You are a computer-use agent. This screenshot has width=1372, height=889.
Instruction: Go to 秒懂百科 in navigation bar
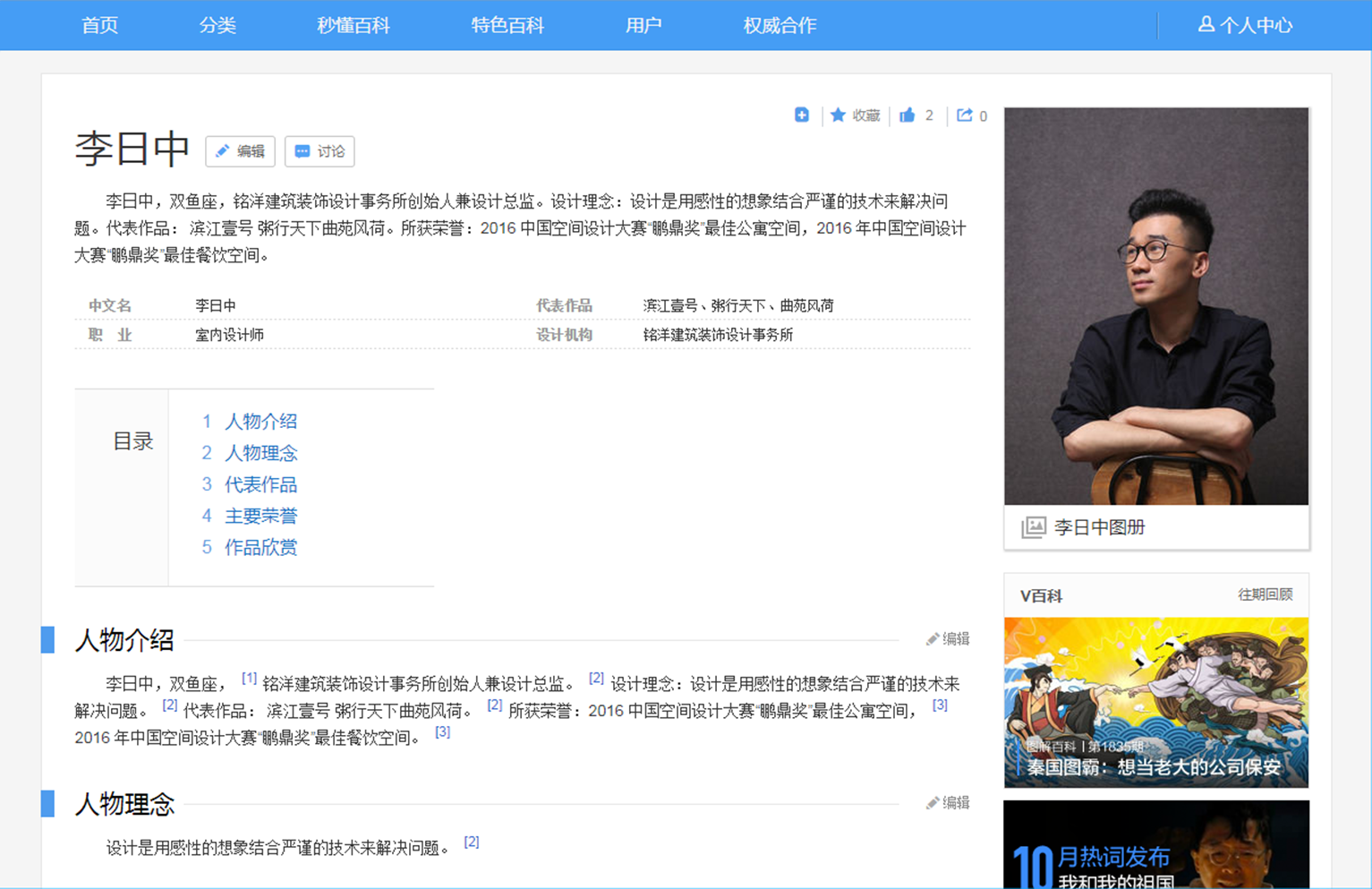354,25
